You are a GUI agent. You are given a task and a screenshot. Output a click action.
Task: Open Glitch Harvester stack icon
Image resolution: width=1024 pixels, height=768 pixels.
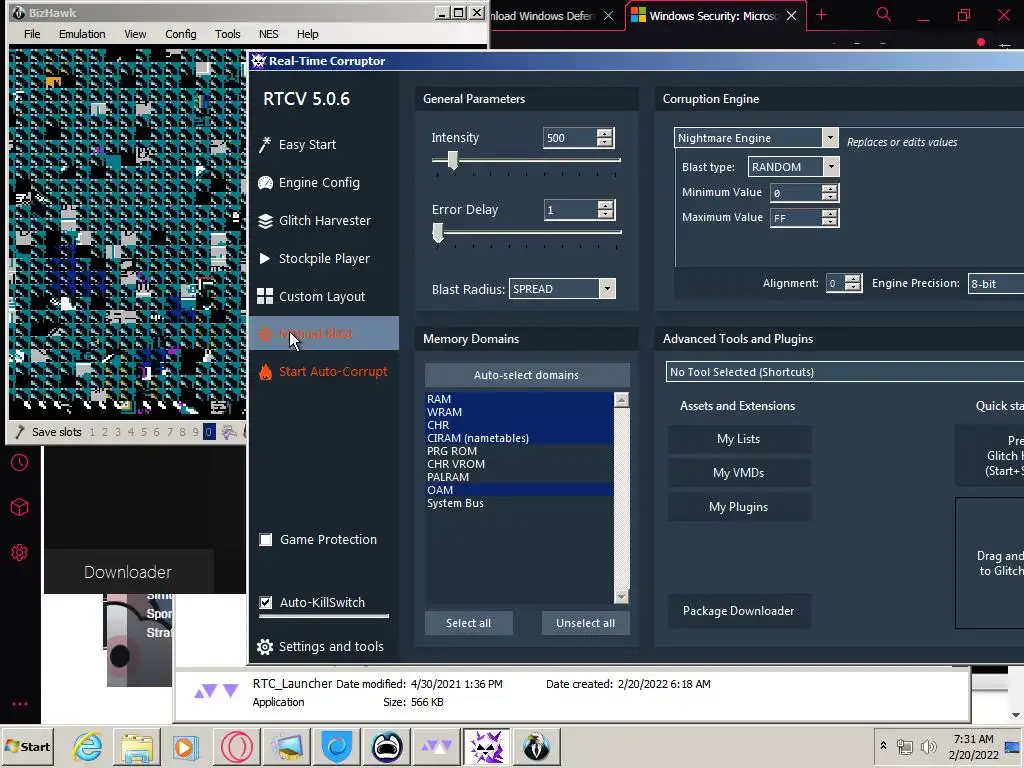(x=265, y=221)
